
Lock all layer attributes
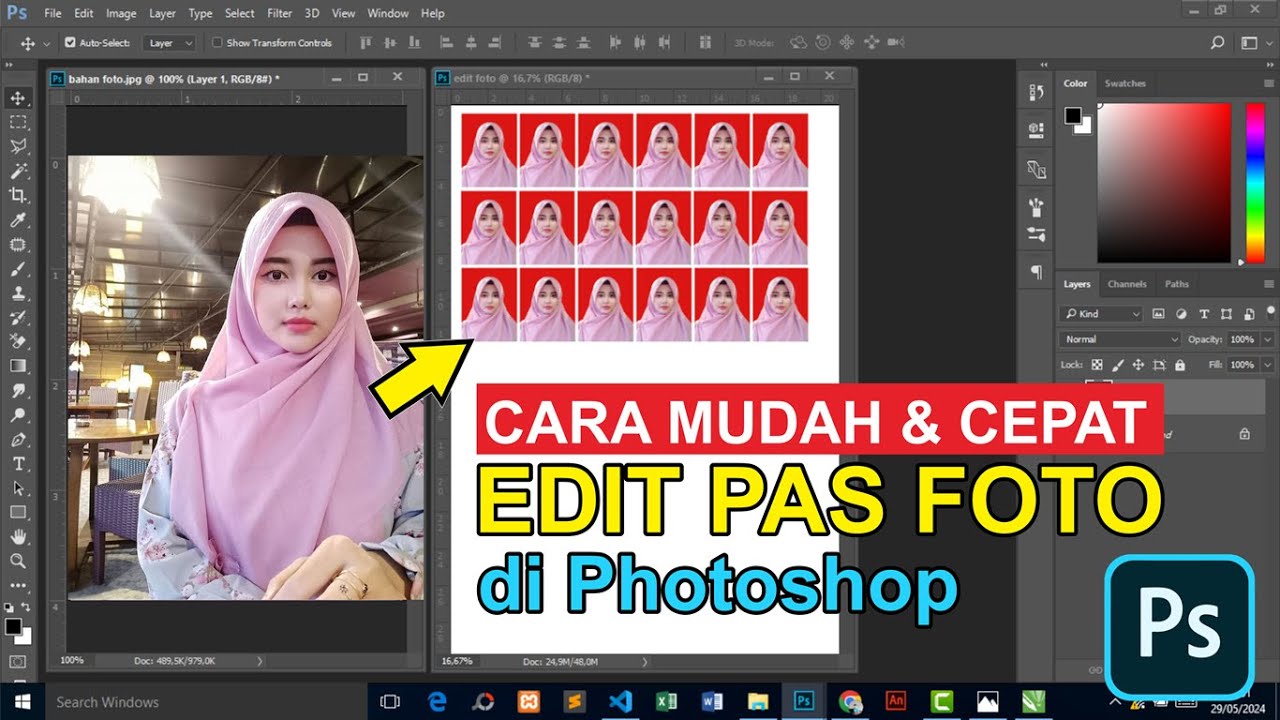click(1180, 365)
